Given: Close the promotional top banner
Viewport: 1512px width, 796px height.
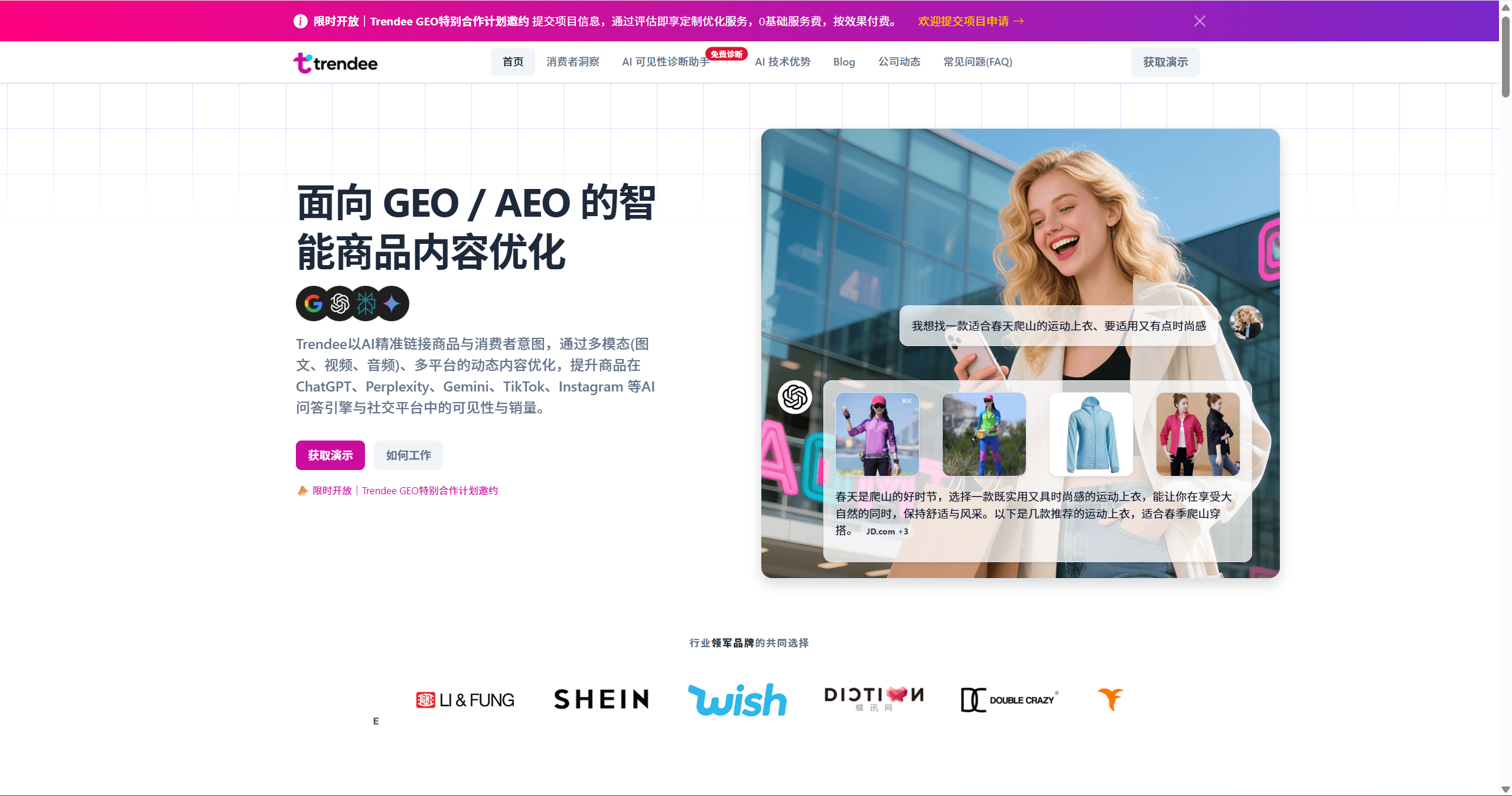Looking at the screenshot, I should point(1200,21).
